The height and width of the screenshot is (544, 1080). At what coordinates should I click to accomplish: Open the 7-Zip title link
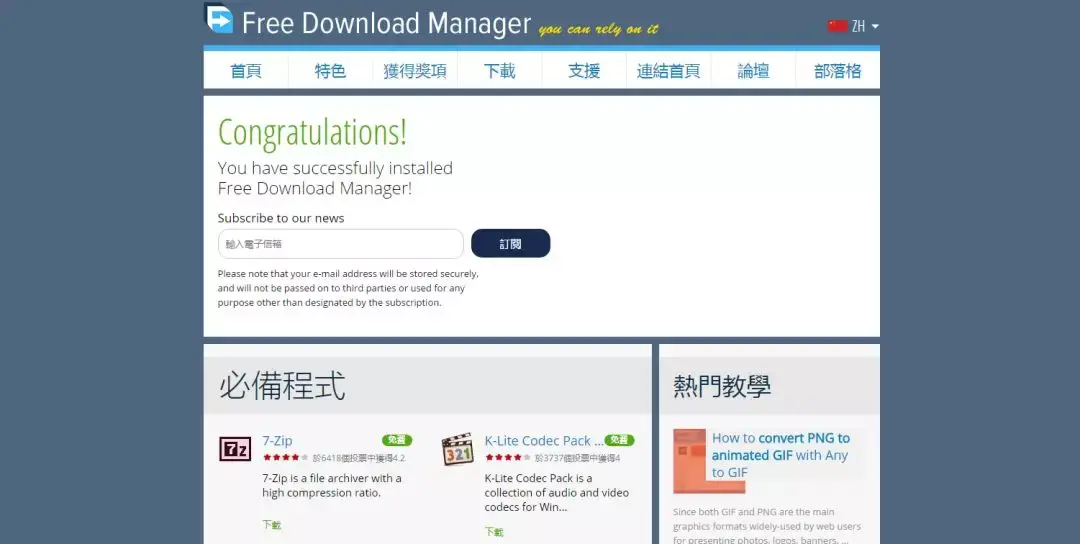pyautogui.click(x=277, y=441)
